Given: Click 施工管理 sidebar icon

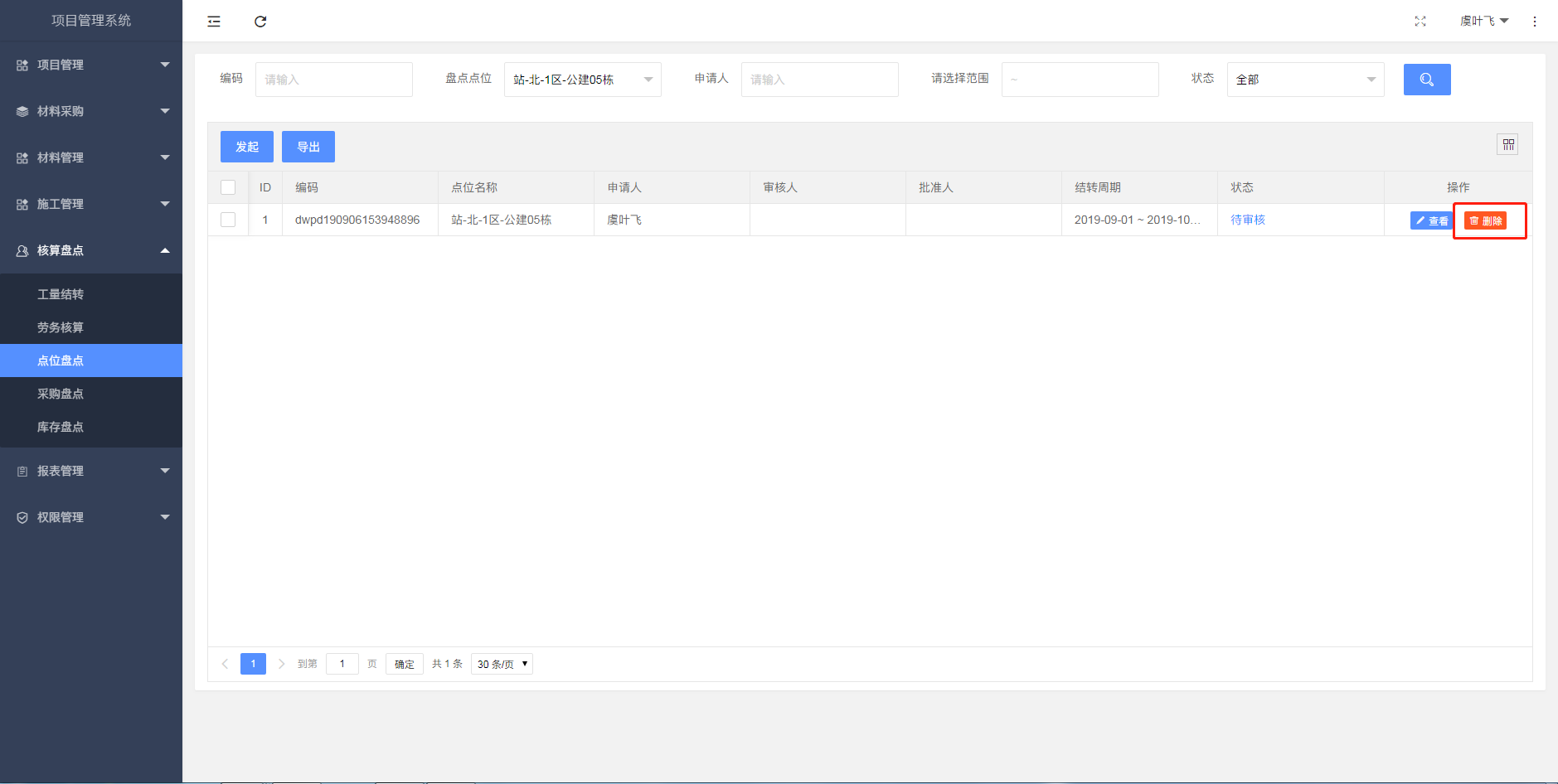Looking at the screenshot, I should coord(22,204).
